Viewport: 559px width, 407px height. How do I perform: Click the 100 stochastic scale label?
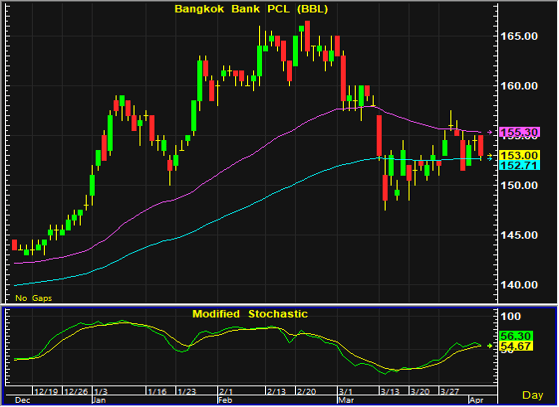coord(511,316)
